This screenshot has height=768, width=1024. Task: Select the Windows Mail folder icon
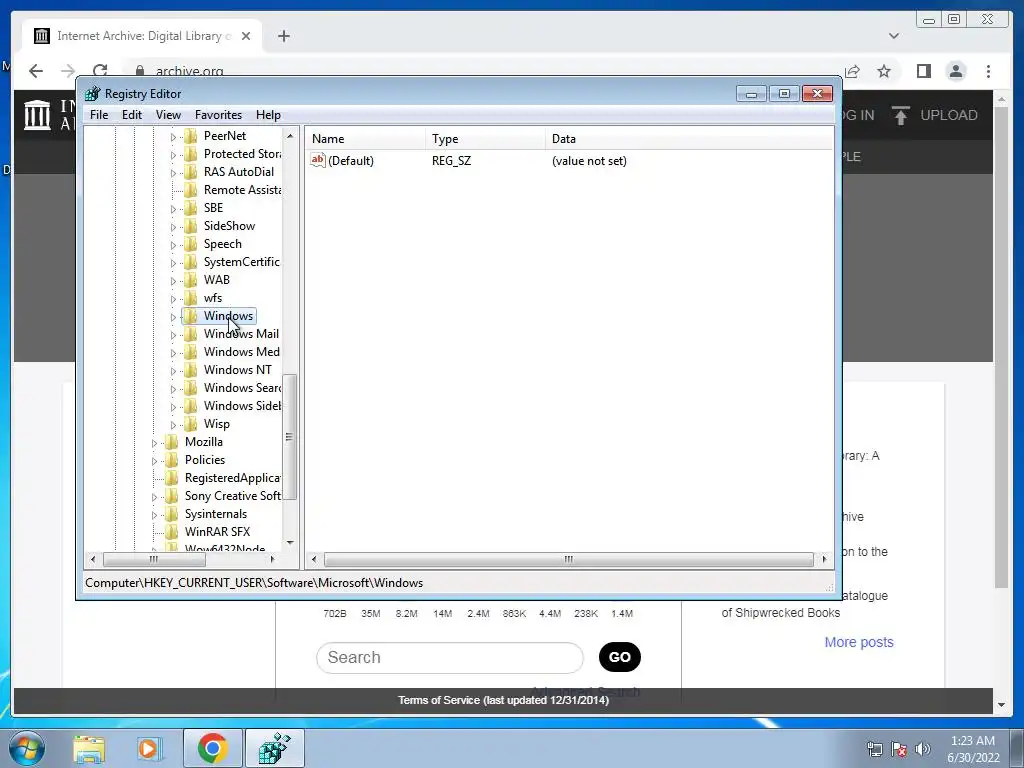pyautogui.click(x=191, y=334)
